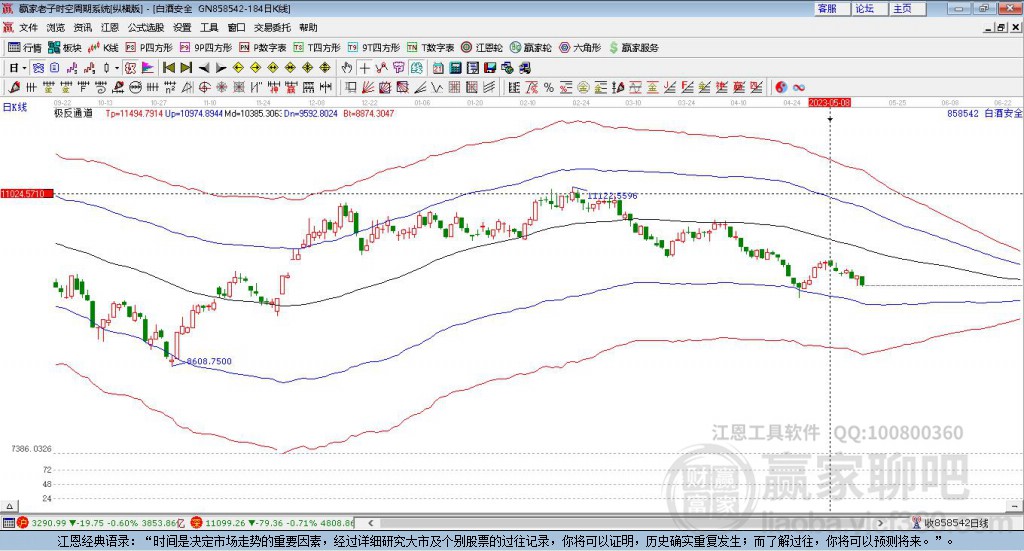Click the black left arrow icon
The image size is (1024, 551).
(204, 68)
